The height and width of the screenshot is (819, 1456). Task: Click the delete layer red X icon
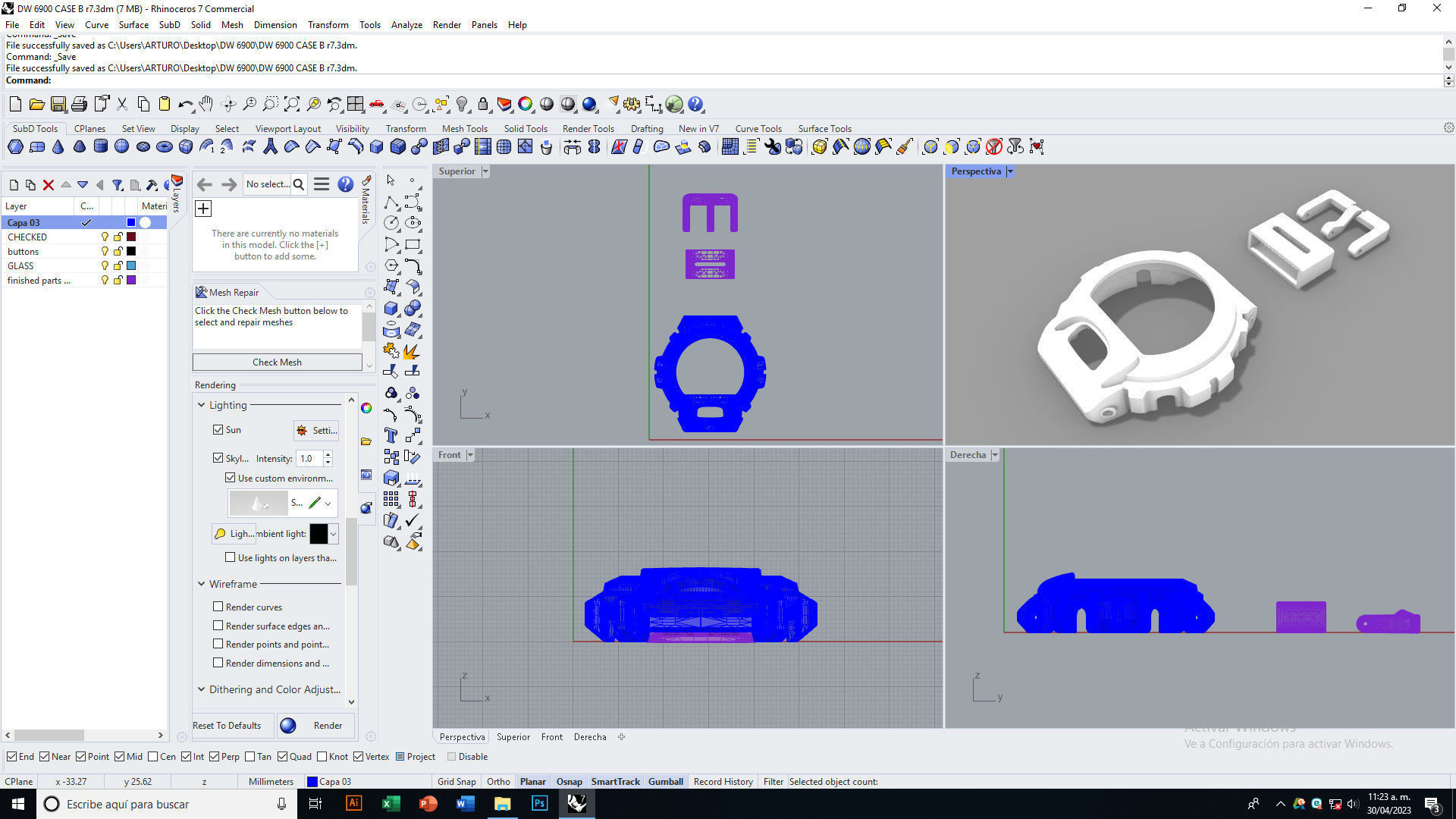coord(49,184)
